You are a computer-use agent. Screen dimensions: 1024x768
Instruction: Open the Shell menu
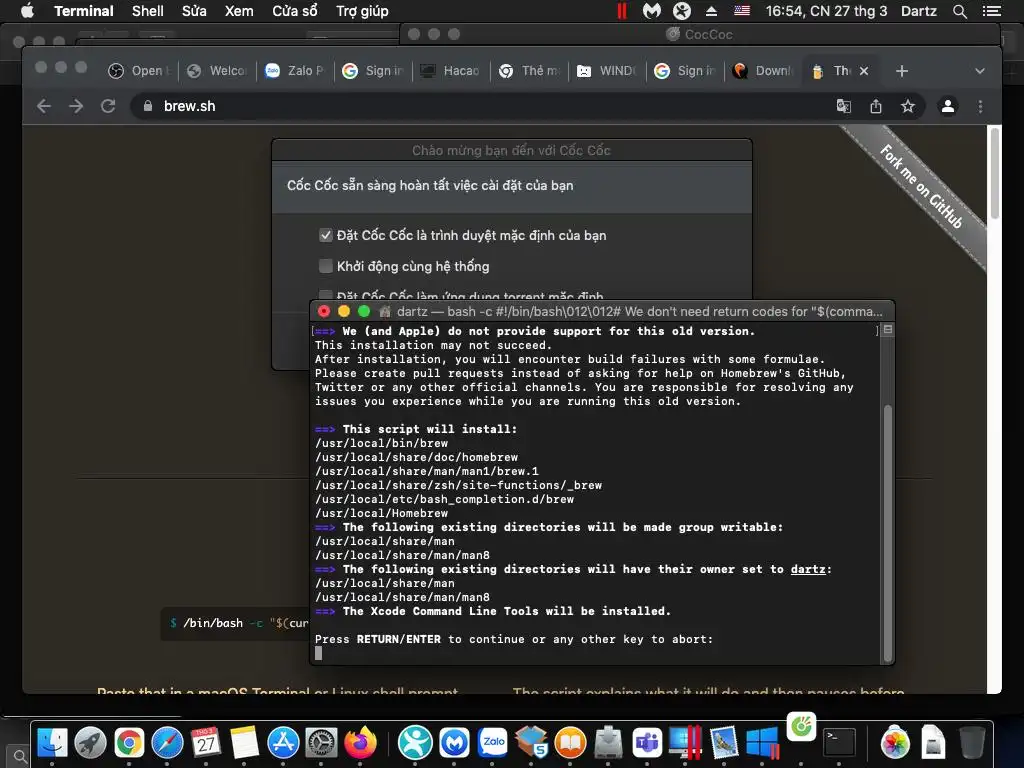148,11
